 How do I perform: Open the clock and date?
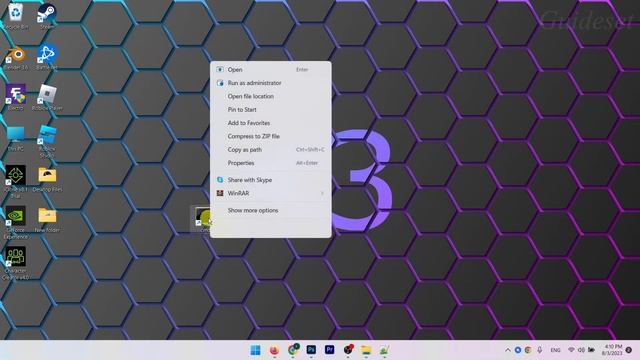pos(612,350)
